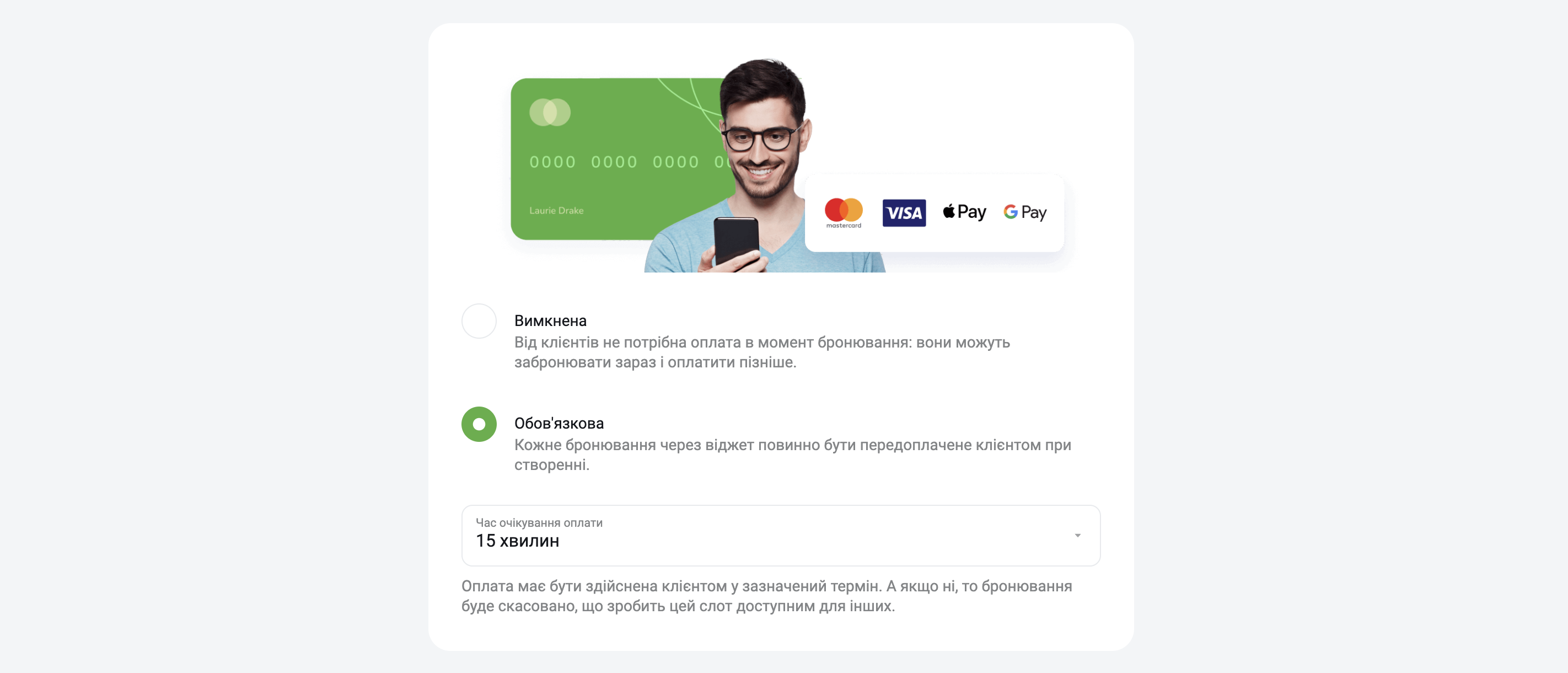Screen dimensions: 1568x673
Task: Expand the payment wait time dropdown arrow
Action: [x=1077, y=535]
